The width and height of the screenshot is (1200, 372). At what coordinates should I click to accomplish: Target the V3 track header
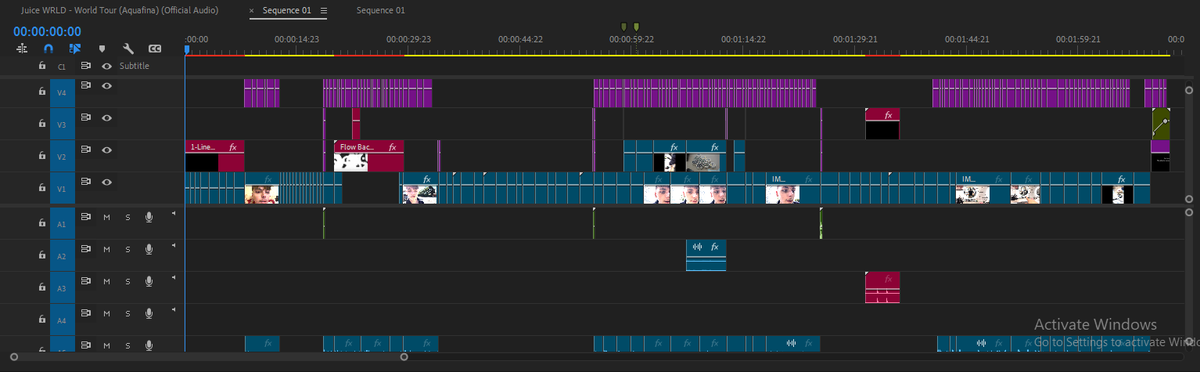pyautogui.click(x=62, y=124)
